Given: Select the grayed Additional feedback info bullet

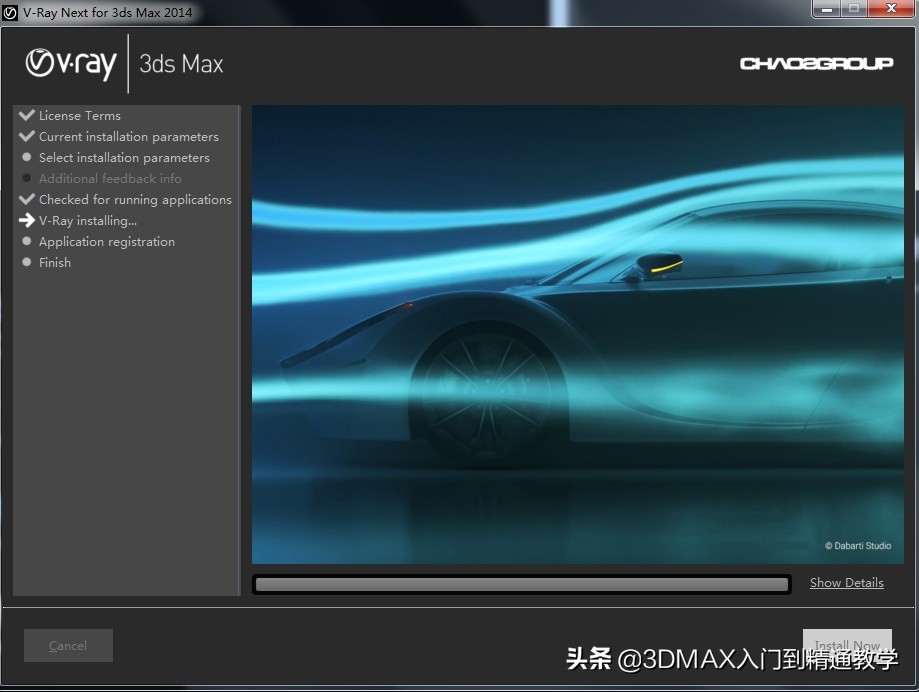Looking at the screenshot, I should pos(25,178).
